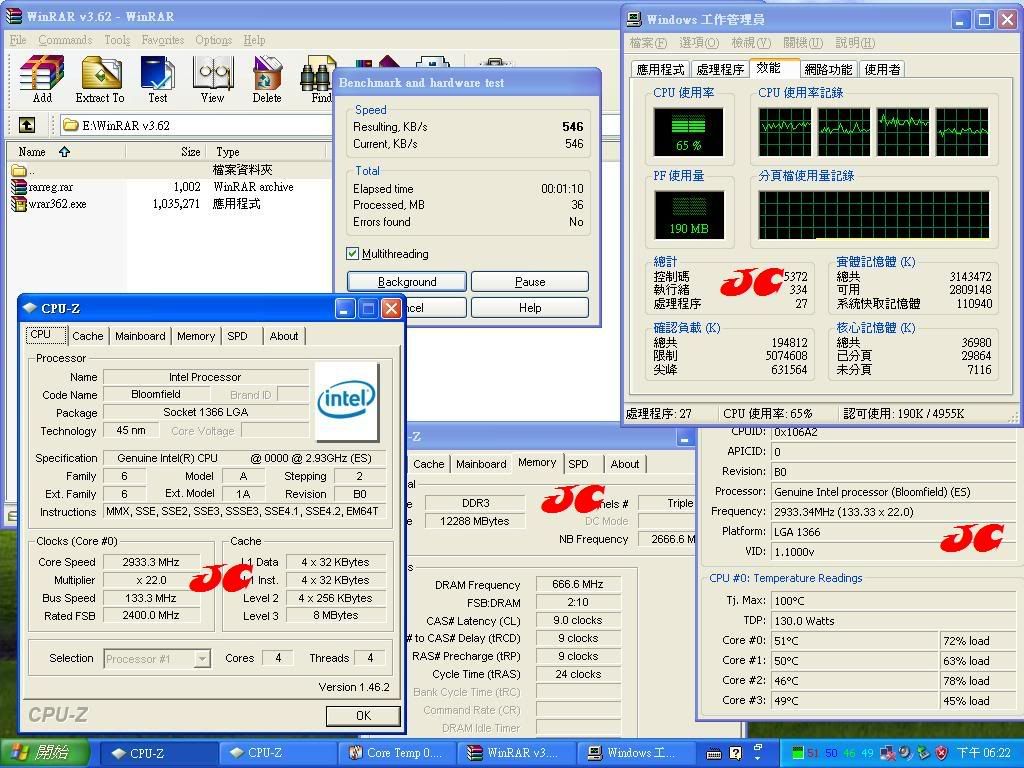This screenshot has height=768, width=1024.
Task: Click the WinRAR title bar books icon
Action: coord(14,15)
